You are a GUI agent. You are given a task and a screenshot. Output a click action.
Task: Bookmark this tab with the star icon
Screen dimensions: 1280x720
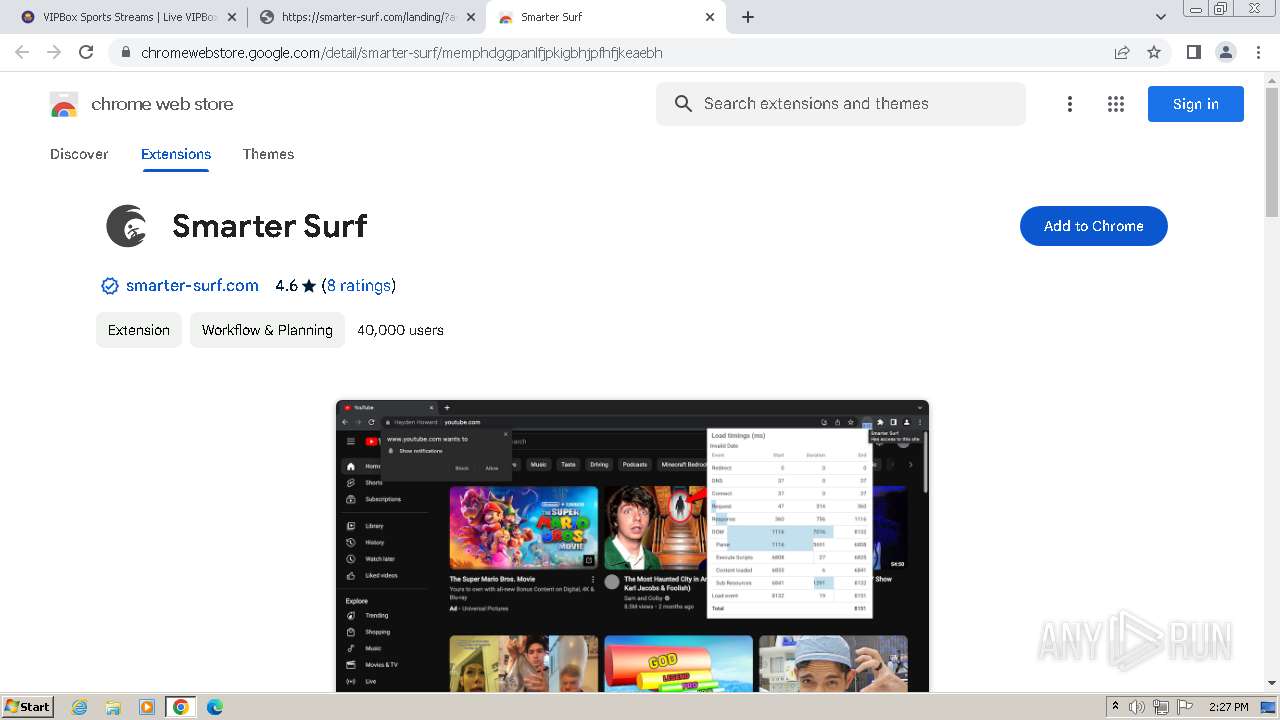[x=1154, y=52]
